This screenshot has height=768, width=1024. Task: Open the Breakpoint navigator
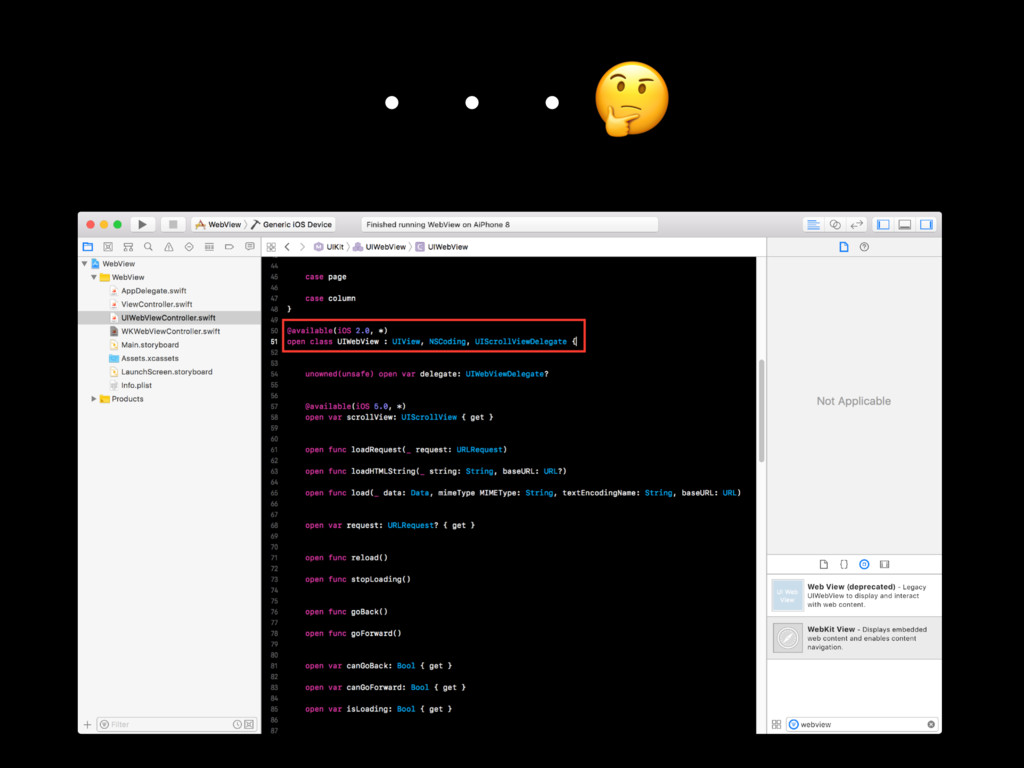click(x=229, y=247)
